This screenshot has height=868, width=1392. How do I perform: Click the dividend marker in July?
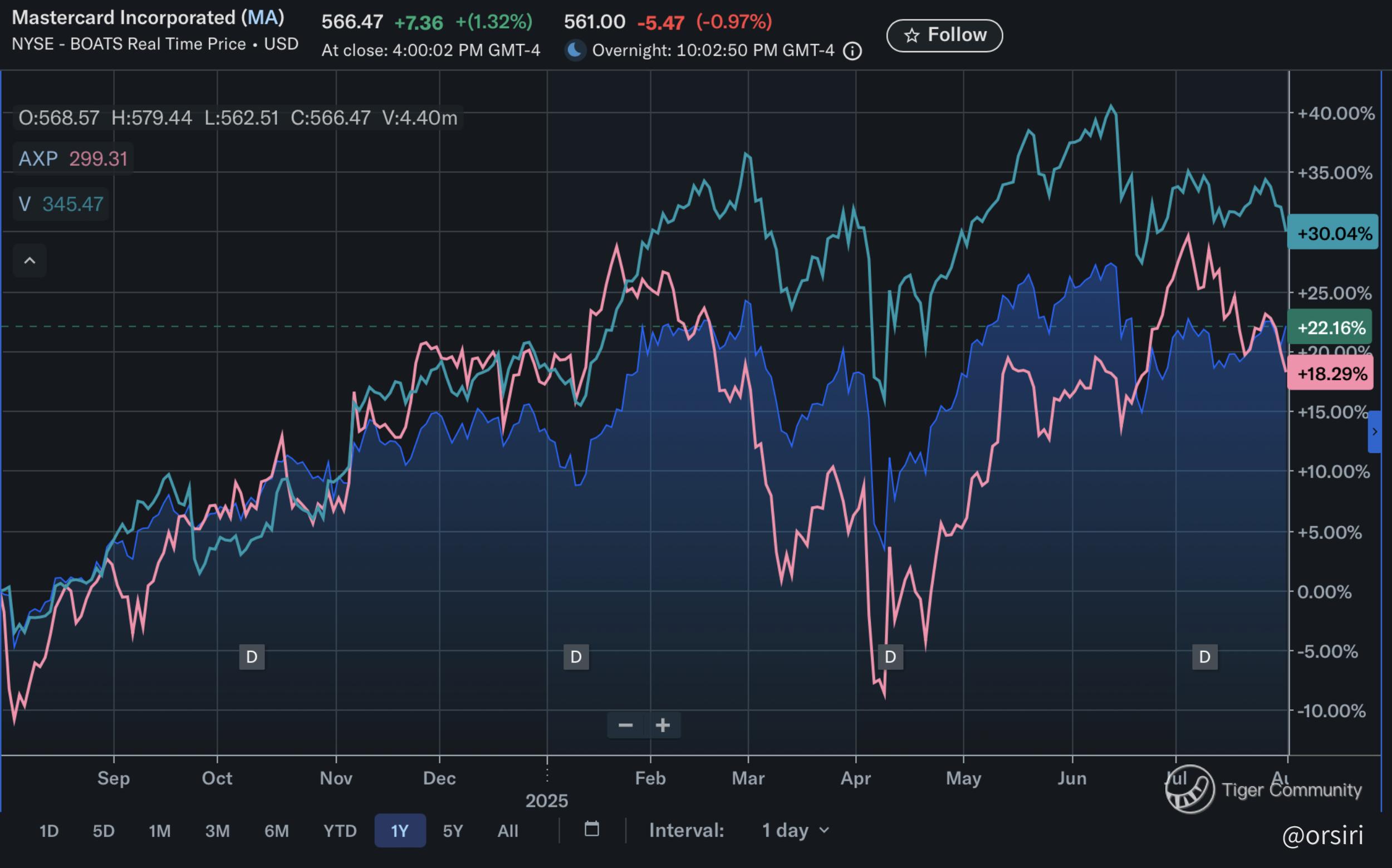pos(1204,657)
